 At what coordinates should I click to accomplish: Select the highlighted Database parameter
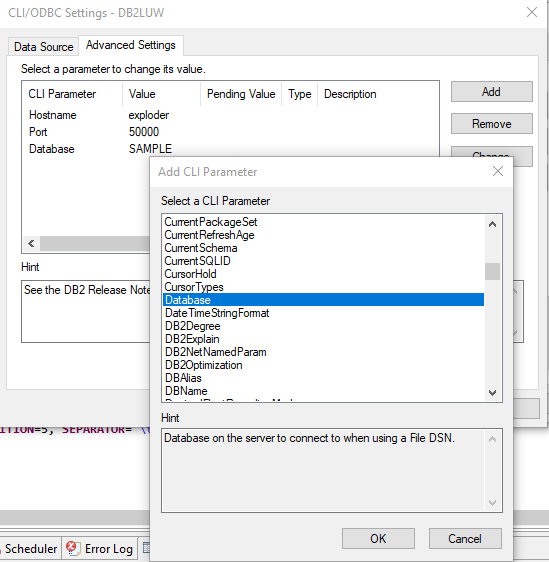click(x=323, y=300)
